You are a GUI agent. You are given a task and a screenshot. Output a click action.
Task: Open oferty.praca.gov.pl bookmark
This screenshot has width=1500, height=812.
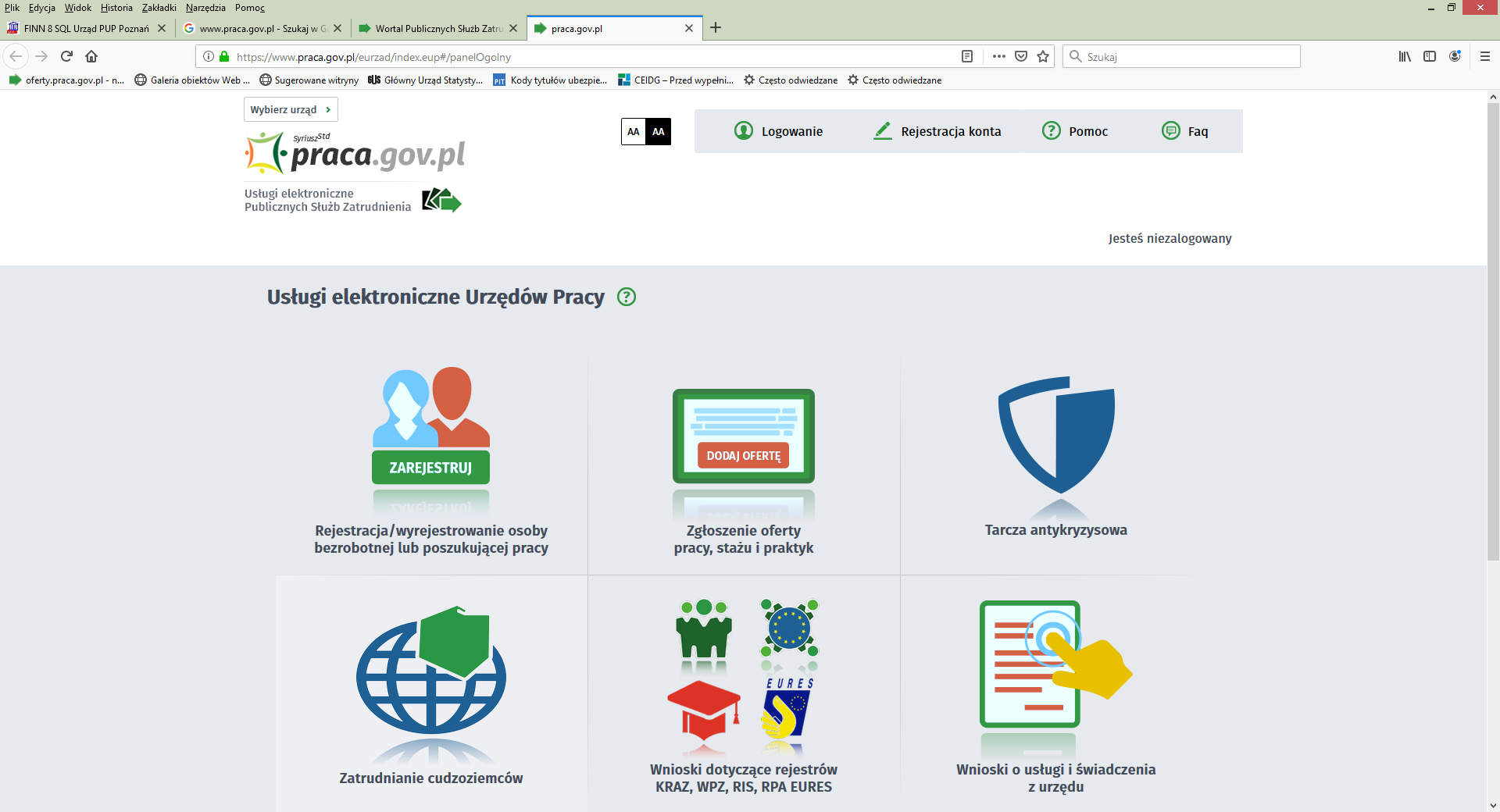point(66,80)
